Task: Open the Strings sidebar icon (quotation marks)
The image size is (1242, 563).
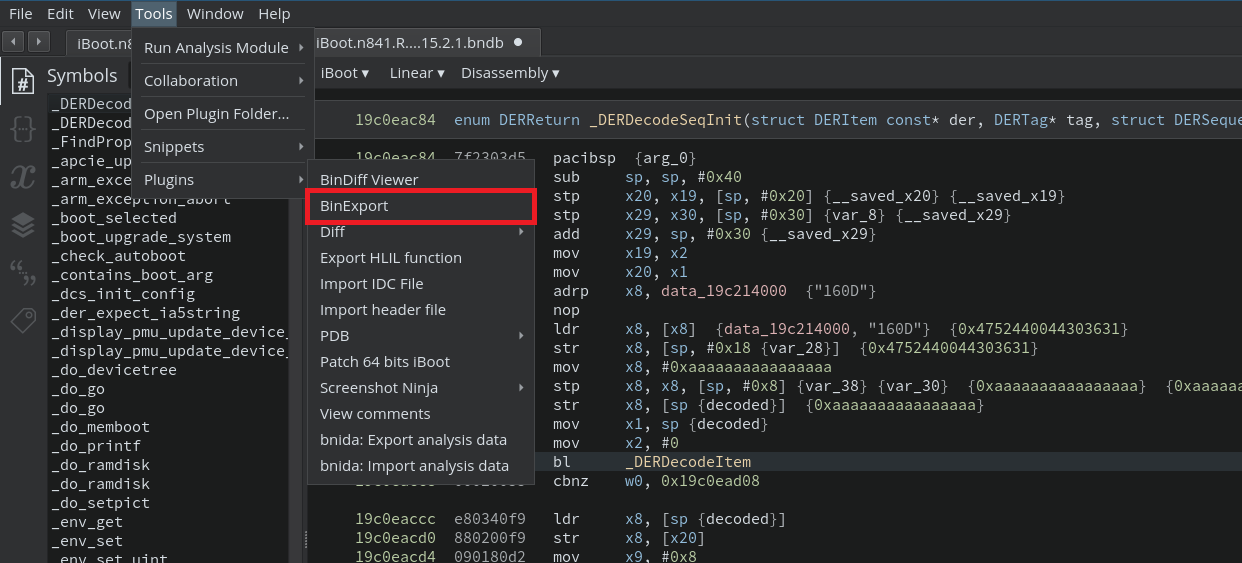Action: coord(22,273)
